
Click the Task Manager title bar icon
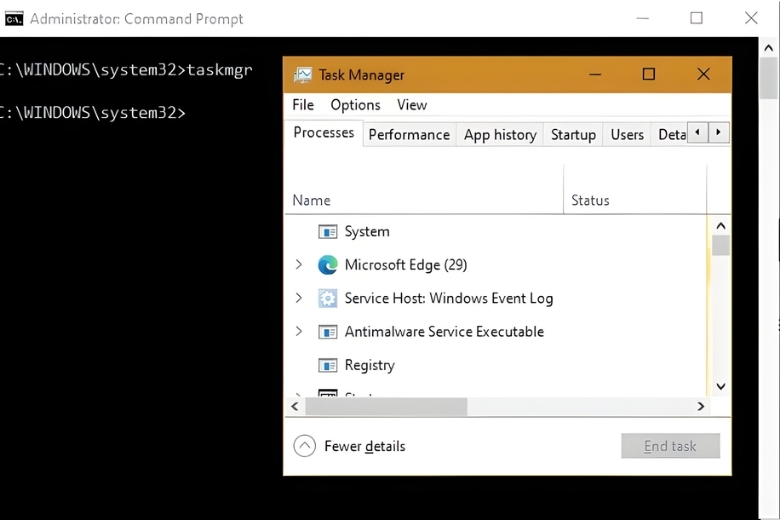click(302, 75)
